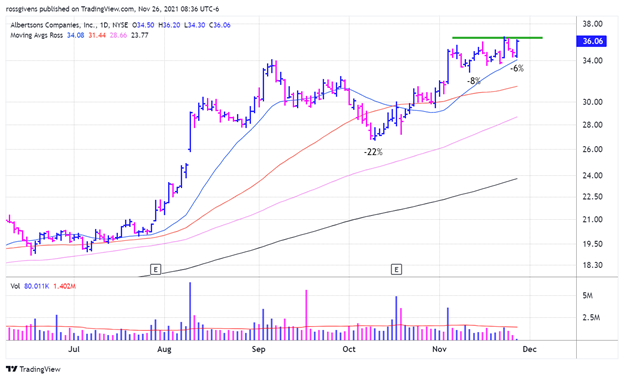This screenshot has width=624, height=379.
Task: Click the blue moving average value 34.08
Action: 75,35
